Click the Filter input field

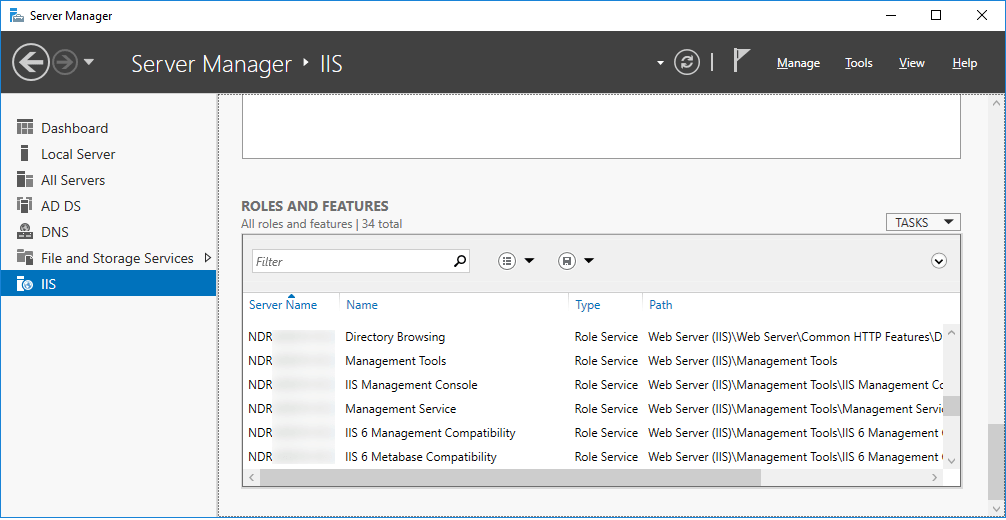coord(352,261)
